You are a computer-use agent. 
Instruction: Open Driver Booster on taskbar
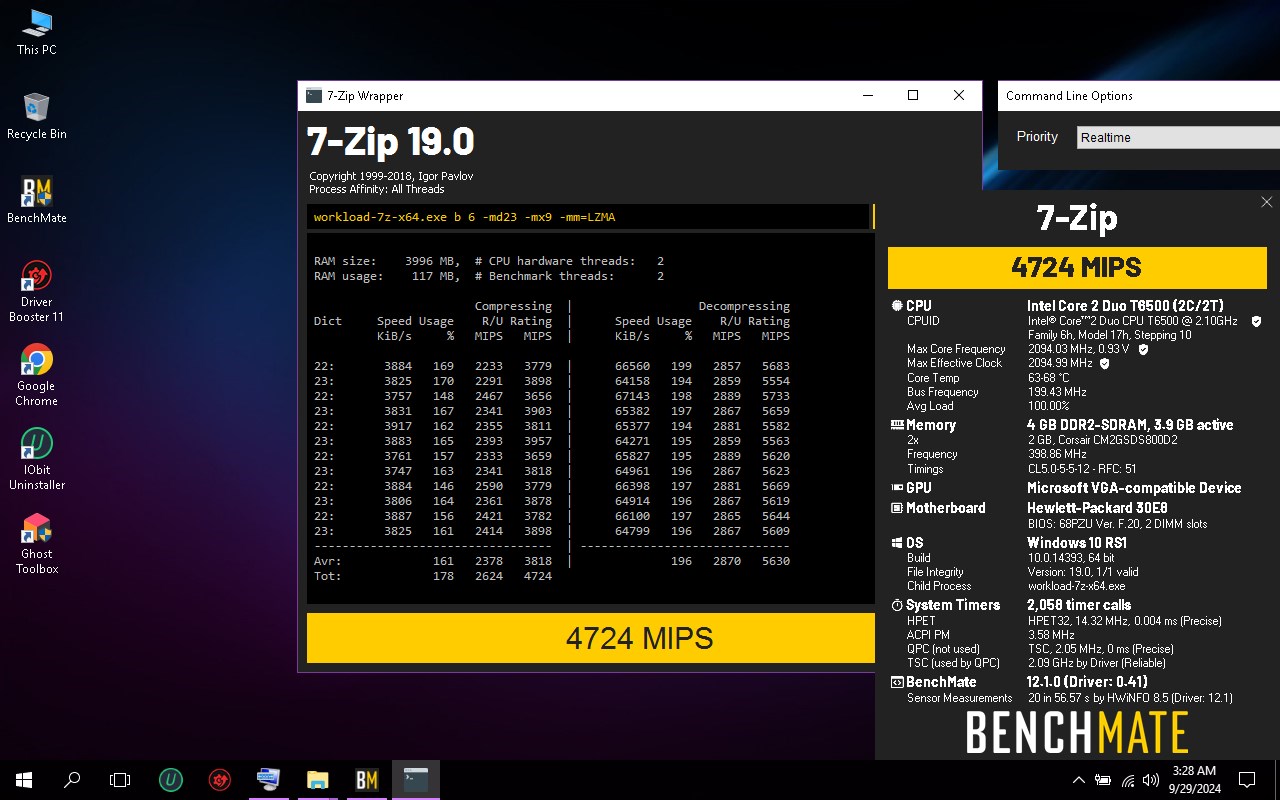220,780
